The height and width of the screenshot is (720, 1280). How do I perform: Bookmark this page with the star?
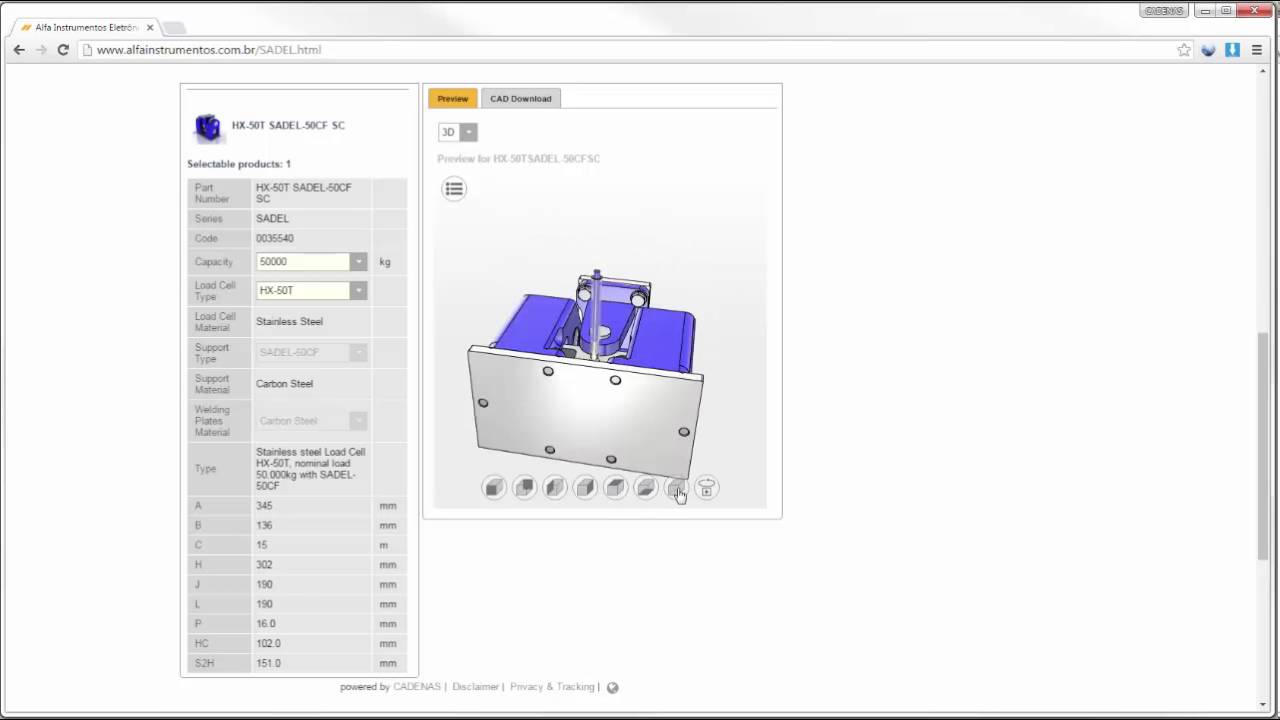click(1184, 49)
